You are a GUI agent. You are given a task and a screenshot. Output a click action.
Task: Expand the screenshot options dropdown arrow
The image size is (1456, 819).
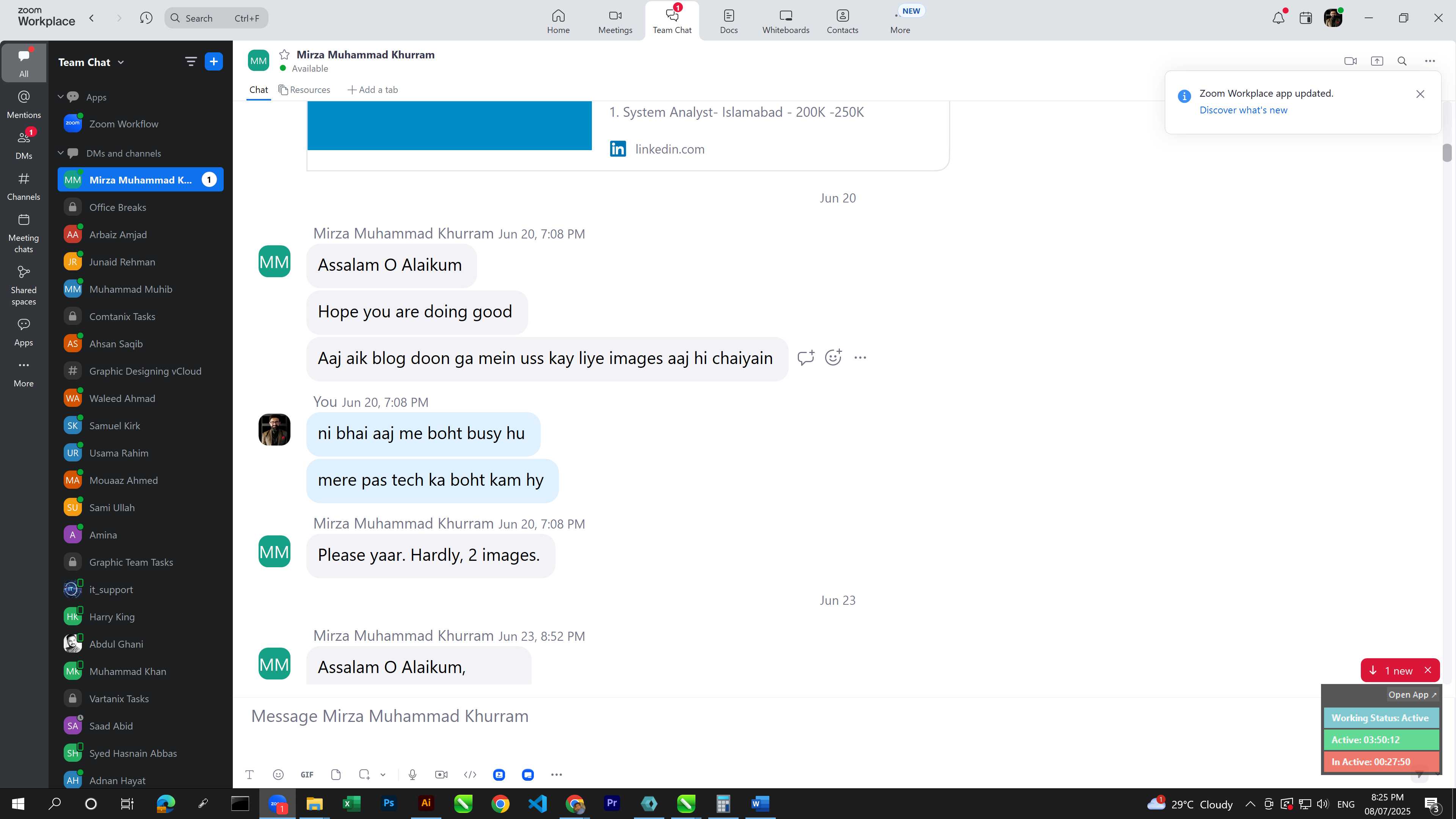coord(383,774)
